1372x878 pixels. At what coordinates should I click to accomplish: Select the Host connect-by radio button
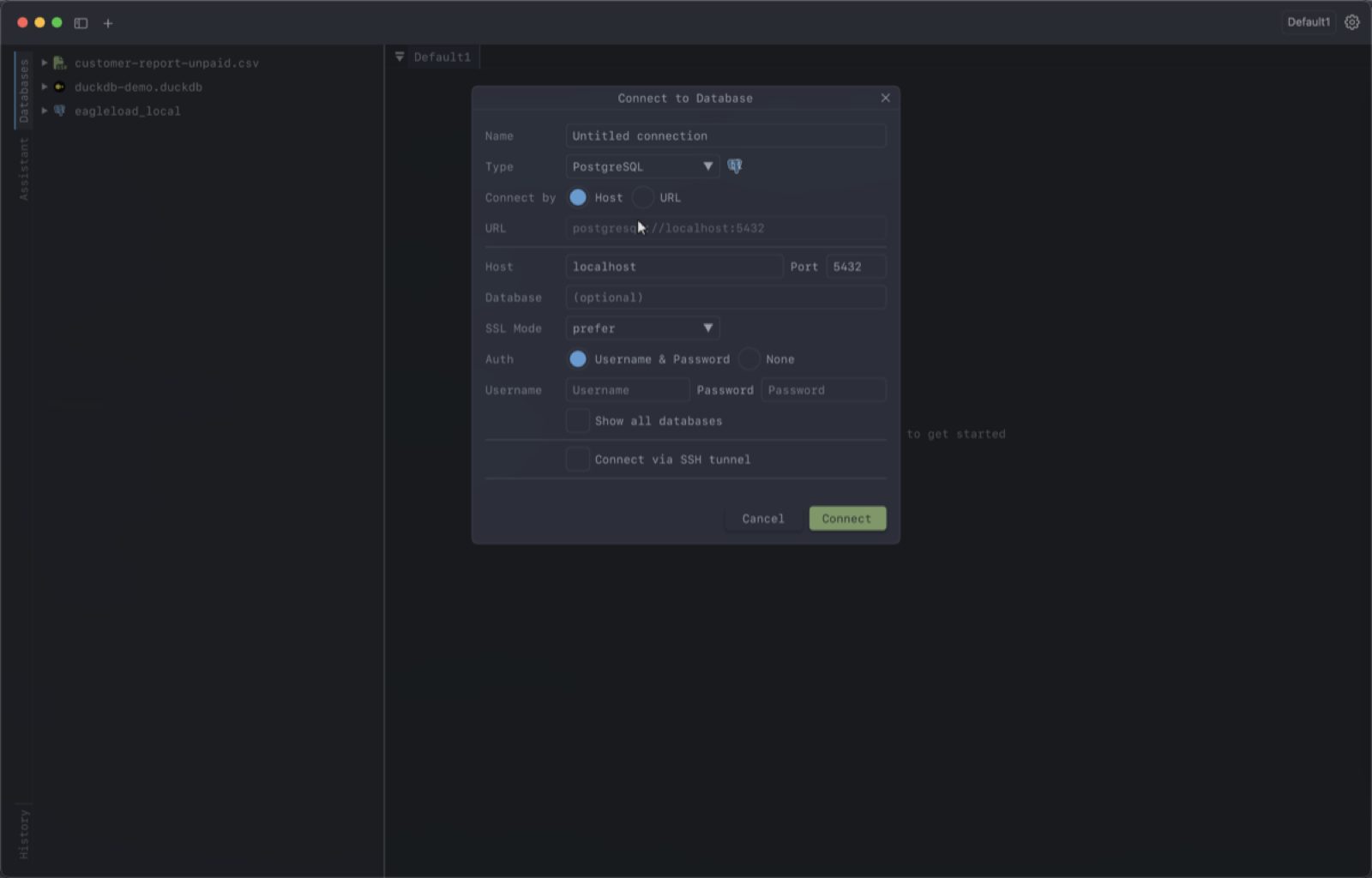coord(578,197)
